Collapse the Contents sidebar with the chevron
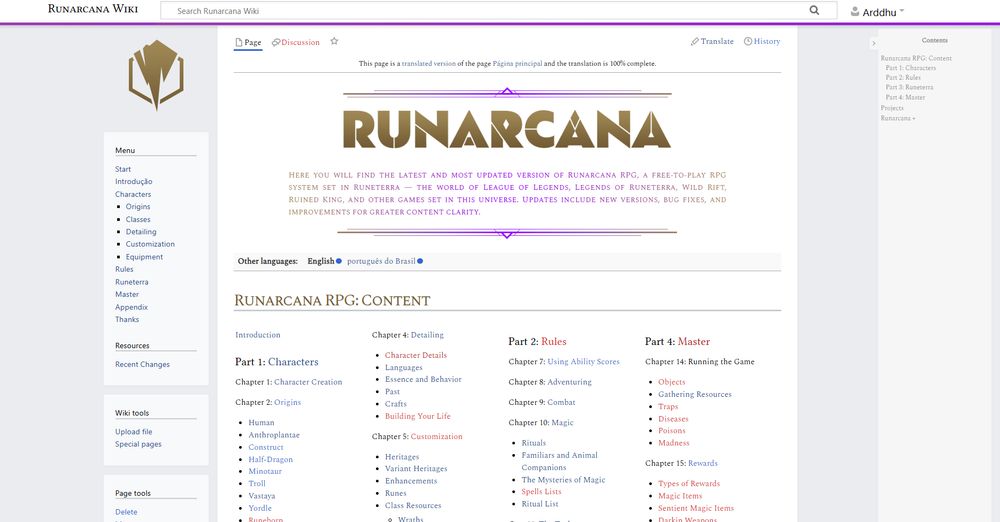 [x=874, y=43]
